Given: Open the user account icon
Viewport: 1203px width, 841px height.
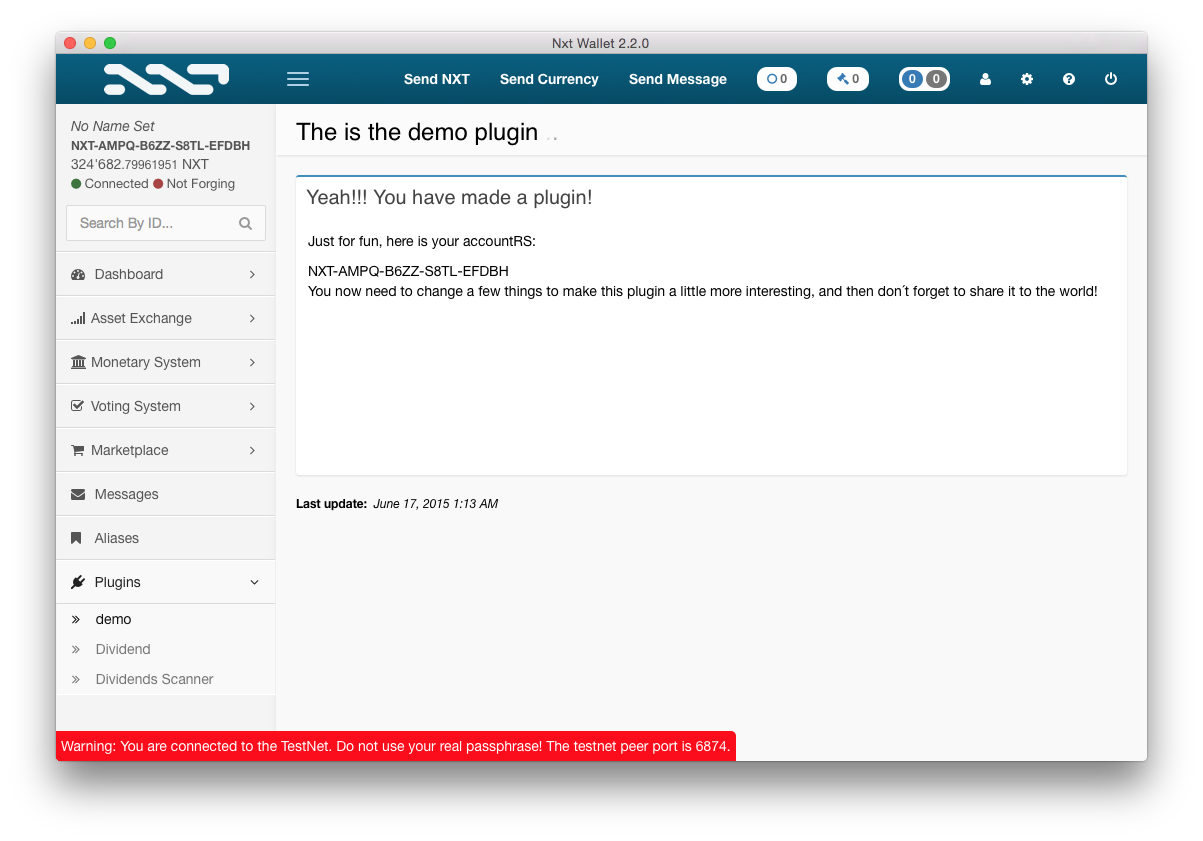Looking at the screenshot, I should tap(985, 79).
